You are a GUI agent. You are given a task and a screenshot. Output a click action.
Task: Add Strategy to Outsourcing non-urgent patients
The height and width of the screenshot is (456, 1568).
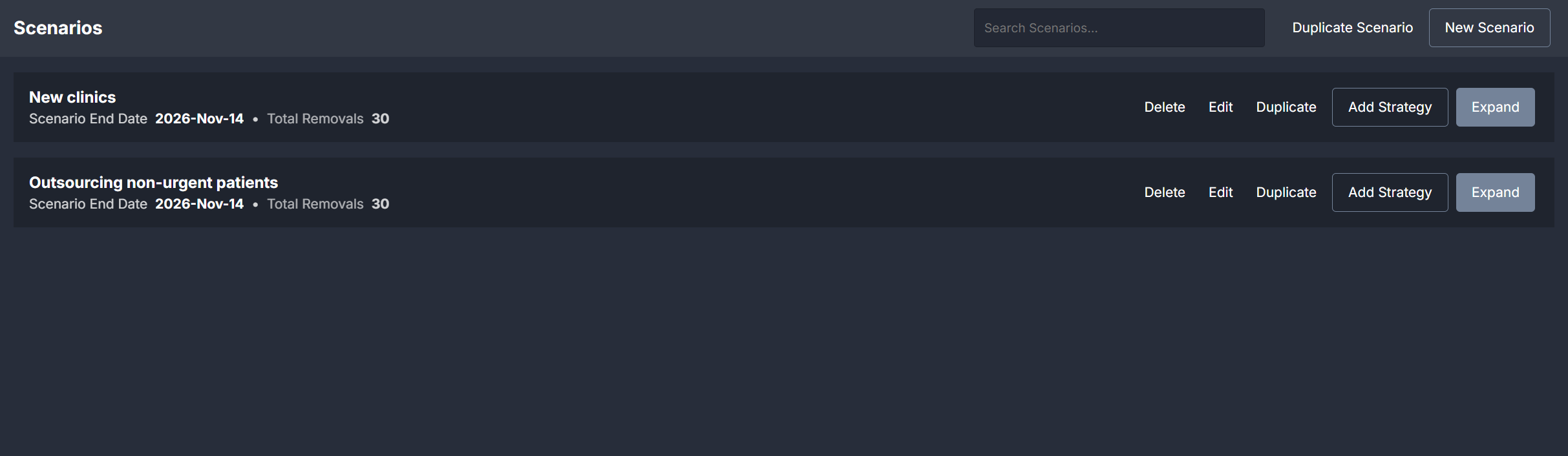[1390, 192]
